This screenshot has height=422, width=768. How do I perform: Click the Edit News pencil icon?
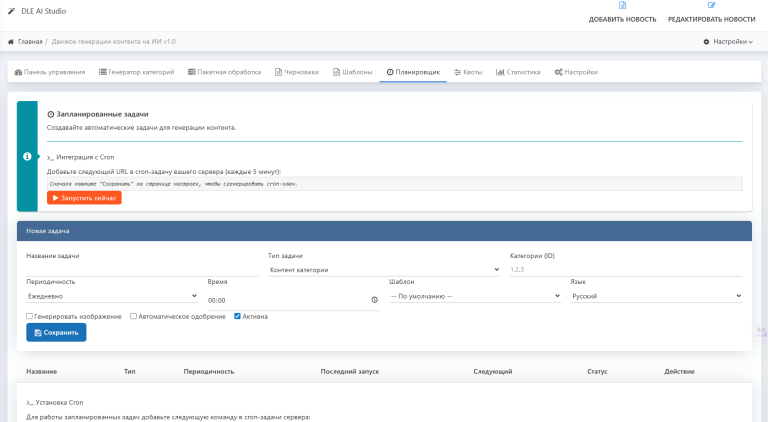711,6
